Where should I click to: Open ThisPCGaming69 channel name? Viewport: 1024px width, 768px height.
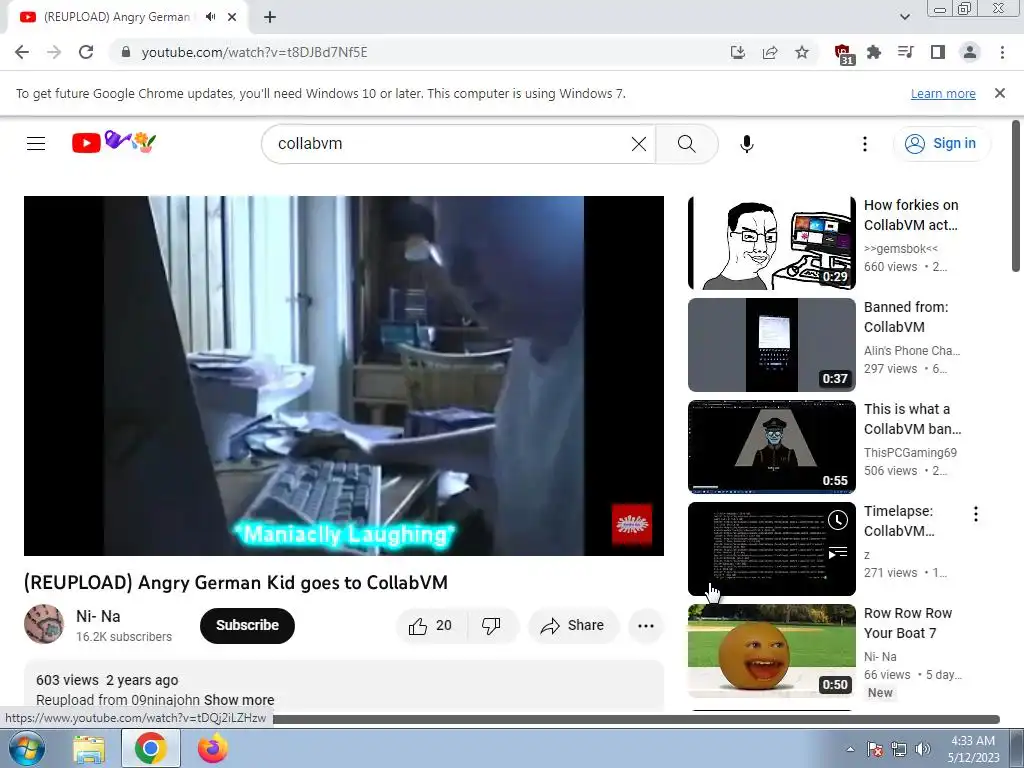(910, 453)
